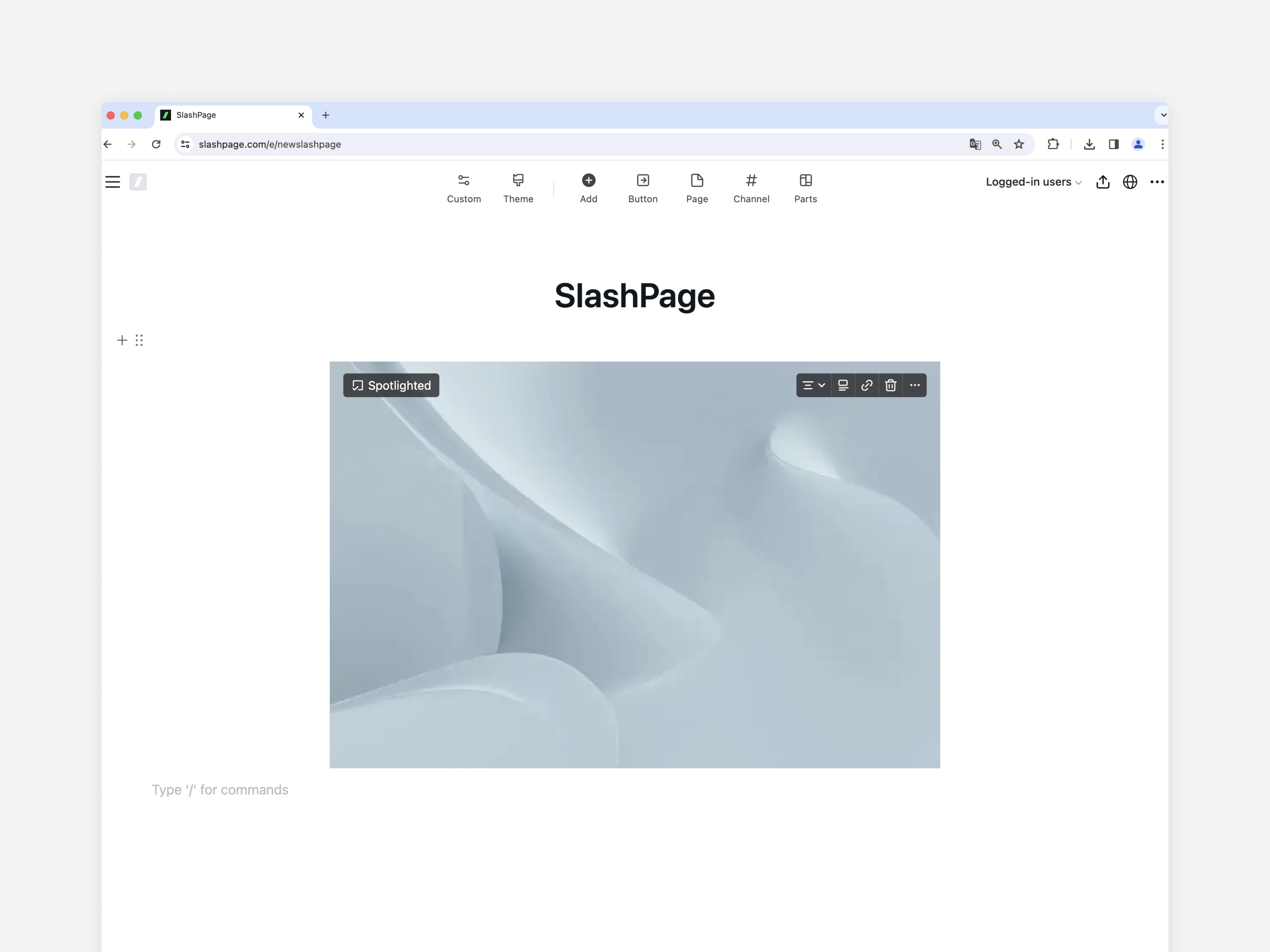1270x952 pixels.
Task: Open image toolbar more options
Action: 914,385
